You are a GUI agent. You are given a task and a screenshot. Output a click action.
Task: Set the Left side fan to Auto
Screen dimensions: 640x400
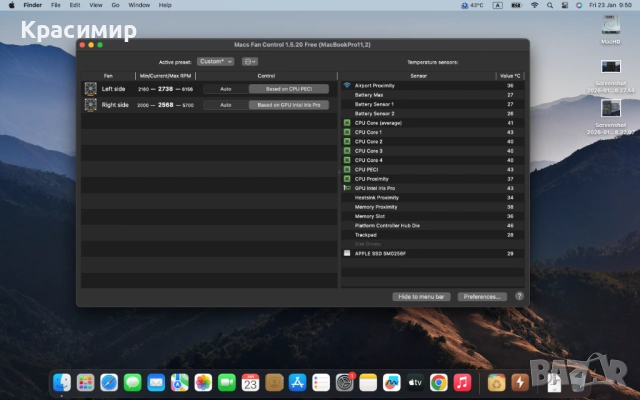(x=226, y=89)
